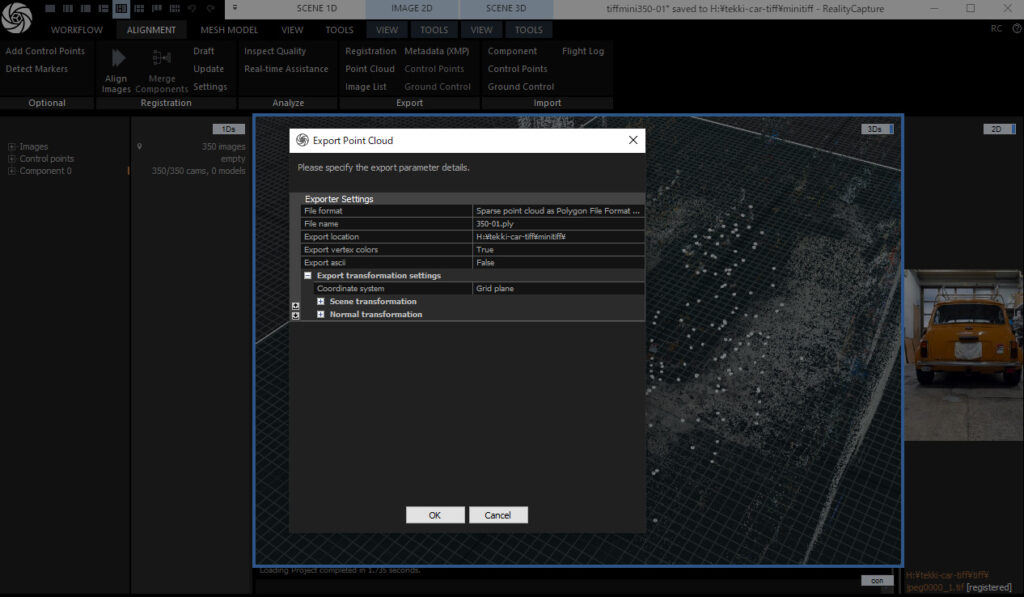The image size is (1024, 597).
Task: Toggle the Export ascii False value
Action: pyautogui.click(x=557, y=263)
